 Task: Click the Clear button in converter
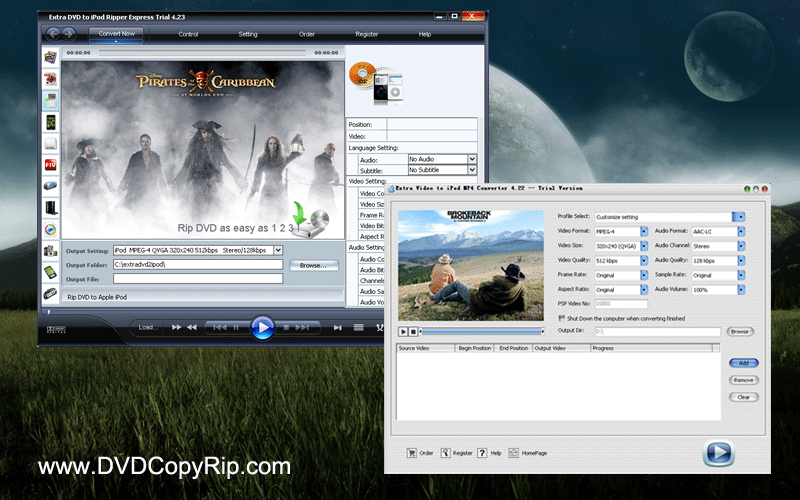point(744,397)
